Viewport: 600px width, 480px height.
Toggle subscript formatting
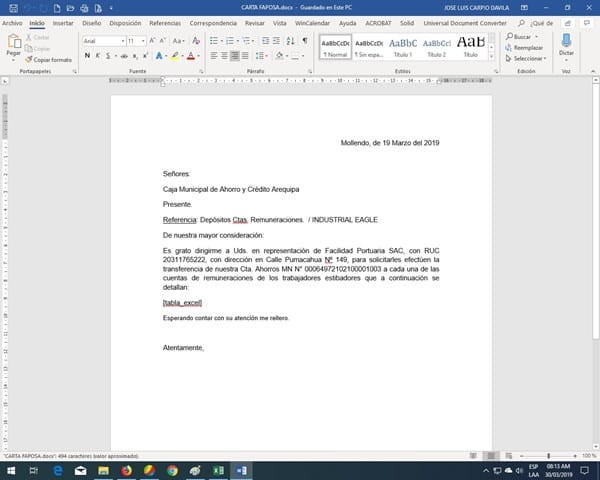[135, 56]
